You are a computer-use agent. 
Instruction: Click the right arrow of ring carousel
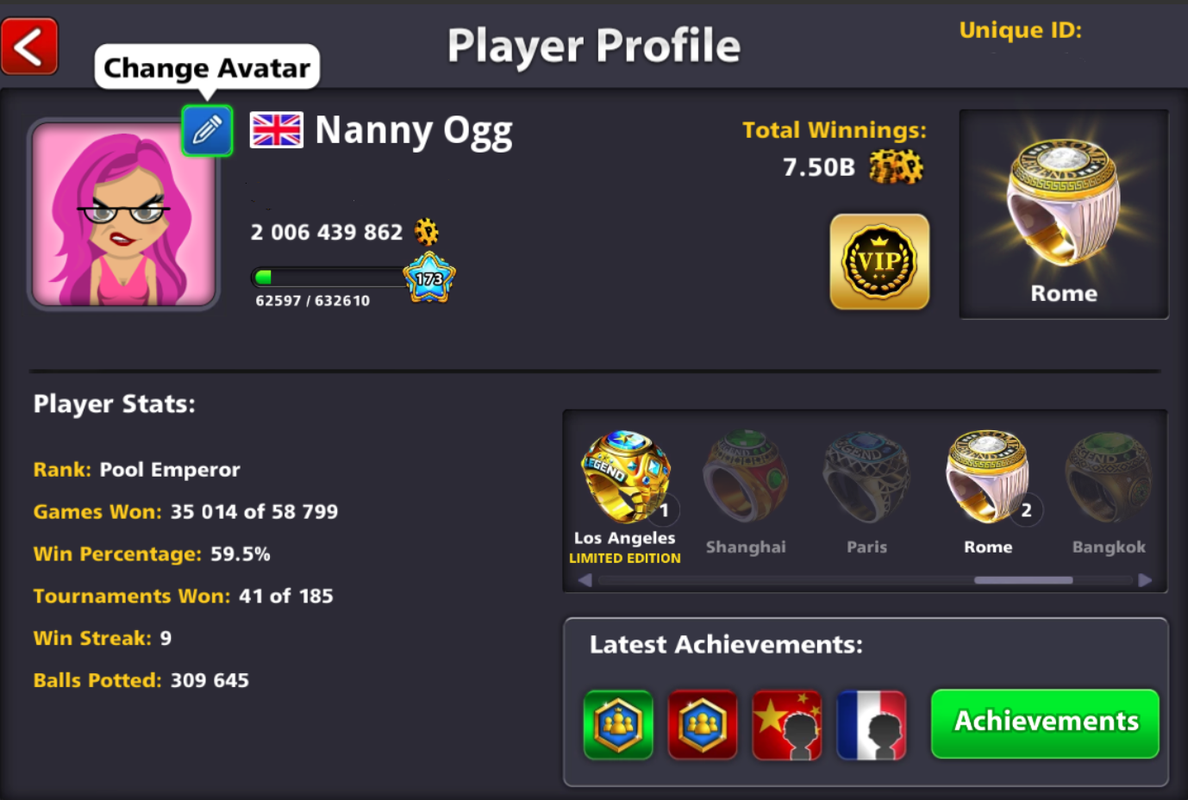[1145, 580]
